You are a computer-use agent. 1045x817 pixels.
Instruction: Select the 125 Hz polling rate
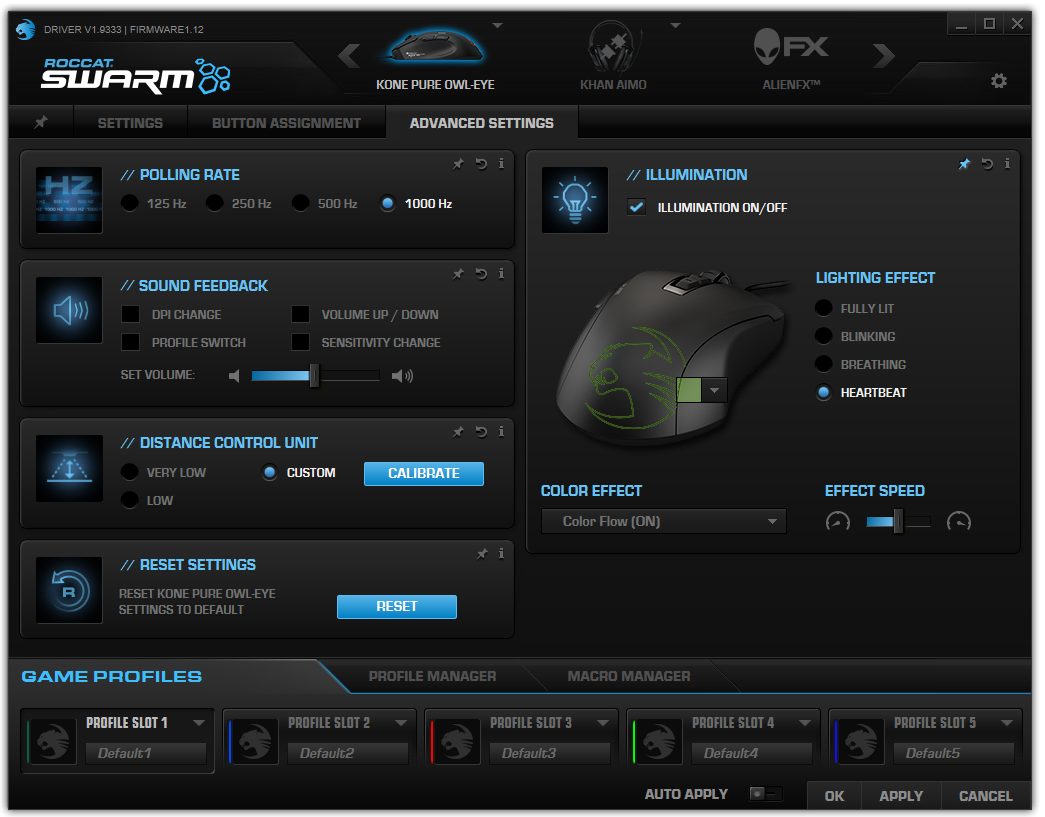[x=130, y=203]
